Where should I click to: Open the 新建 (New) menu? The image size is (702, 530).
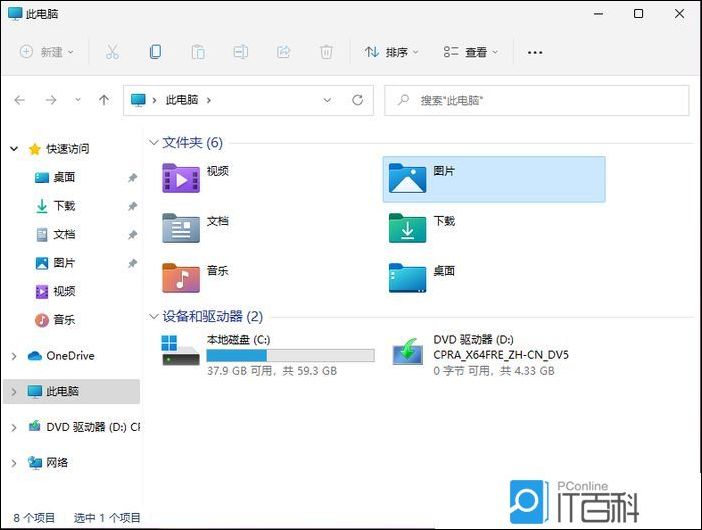click(47, 52)
